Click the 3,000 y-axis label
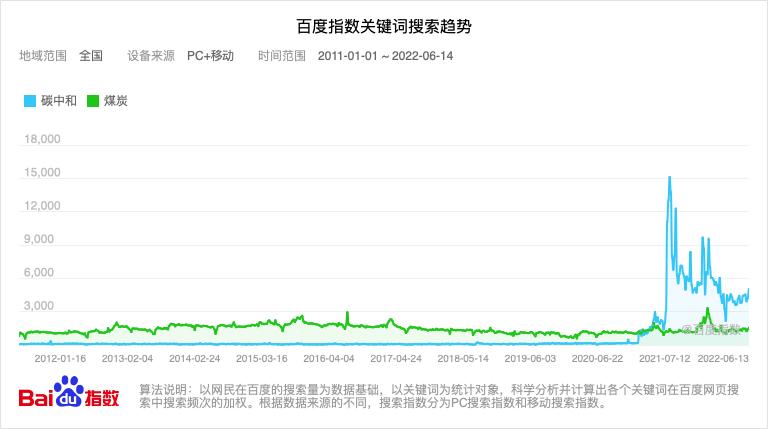 tap(39, 306)
